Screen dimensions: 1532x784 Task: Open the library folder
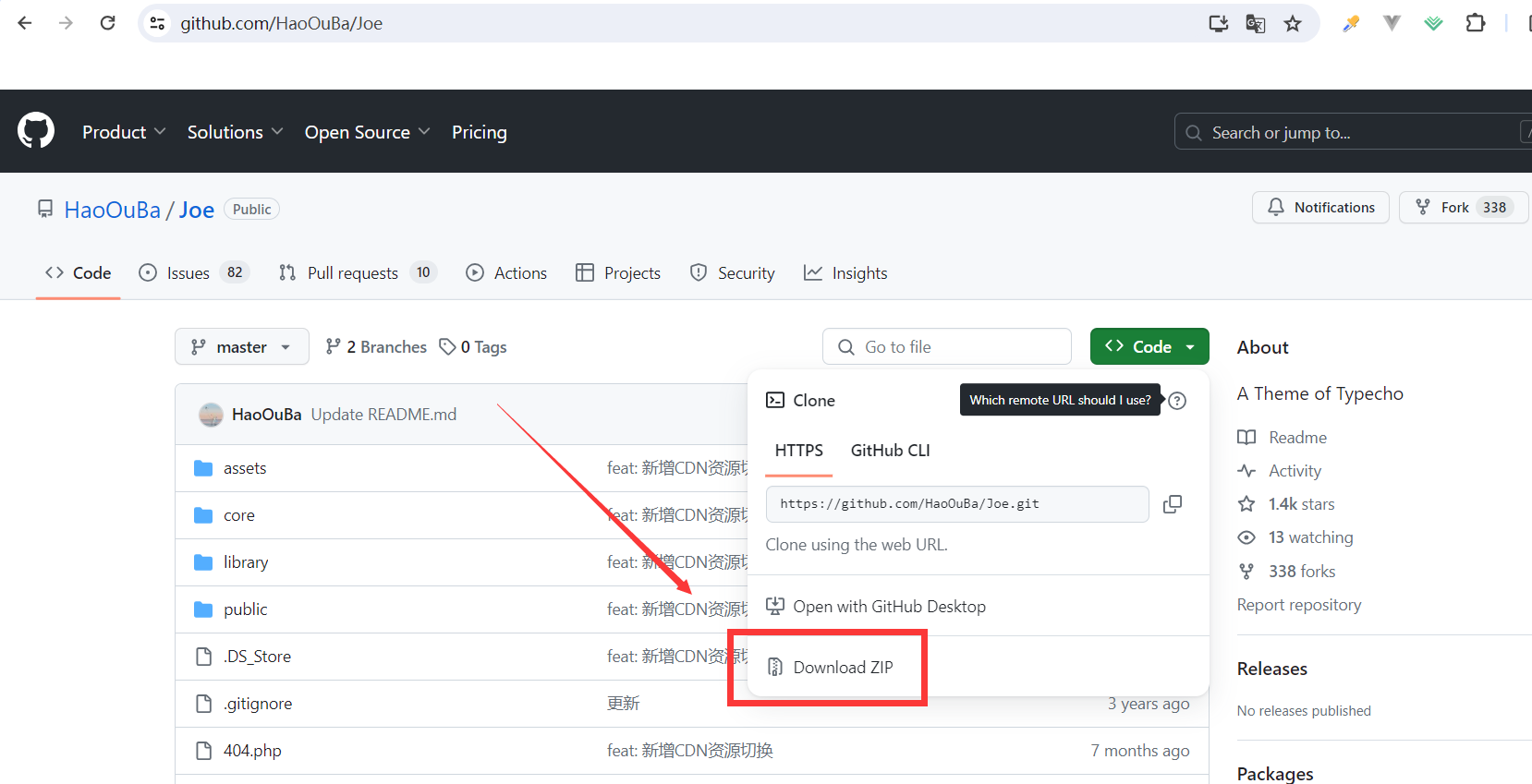(x=246, y=562)
